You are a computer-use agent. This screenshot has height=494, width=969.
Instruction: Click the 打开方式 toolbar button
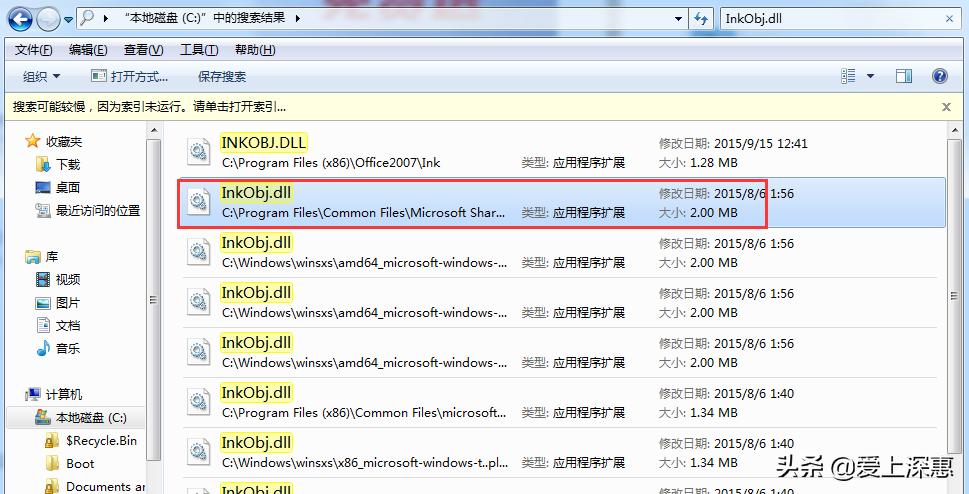[x=129, y=76]
